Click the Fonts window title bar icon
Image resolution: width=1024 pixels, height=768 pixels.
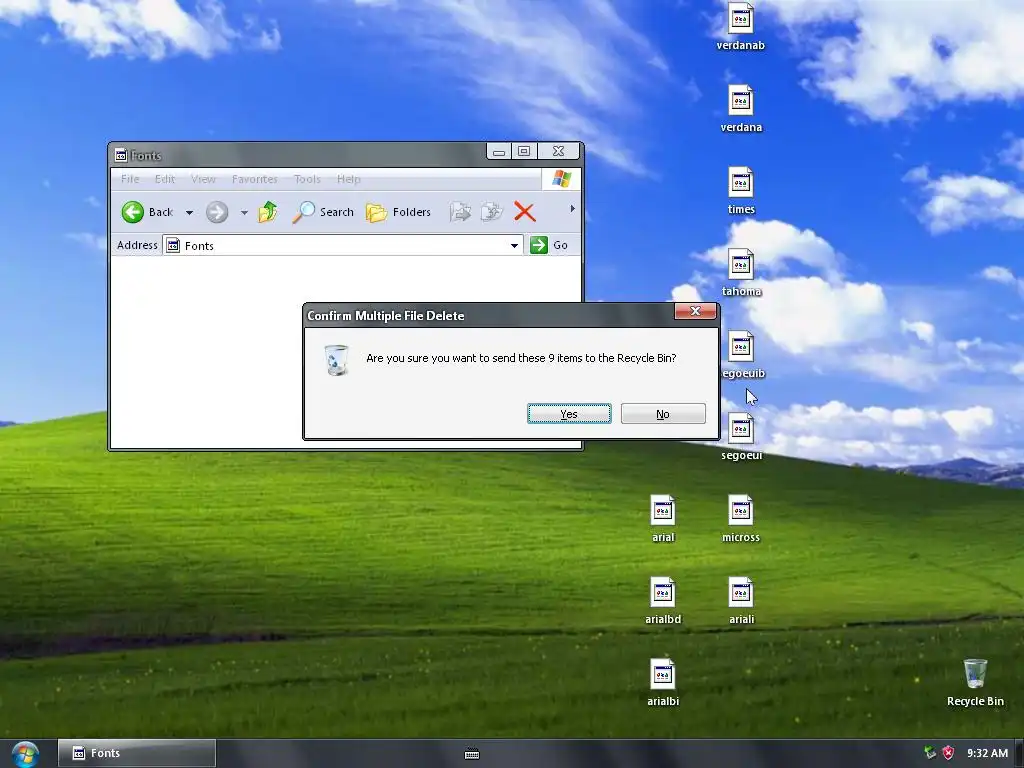click(121, 155)
